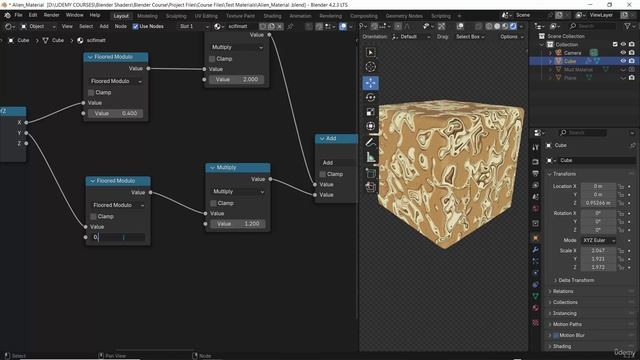
Task: Select the Annotate tool in viewport toolbar
Action: click(x=371, y=142)
